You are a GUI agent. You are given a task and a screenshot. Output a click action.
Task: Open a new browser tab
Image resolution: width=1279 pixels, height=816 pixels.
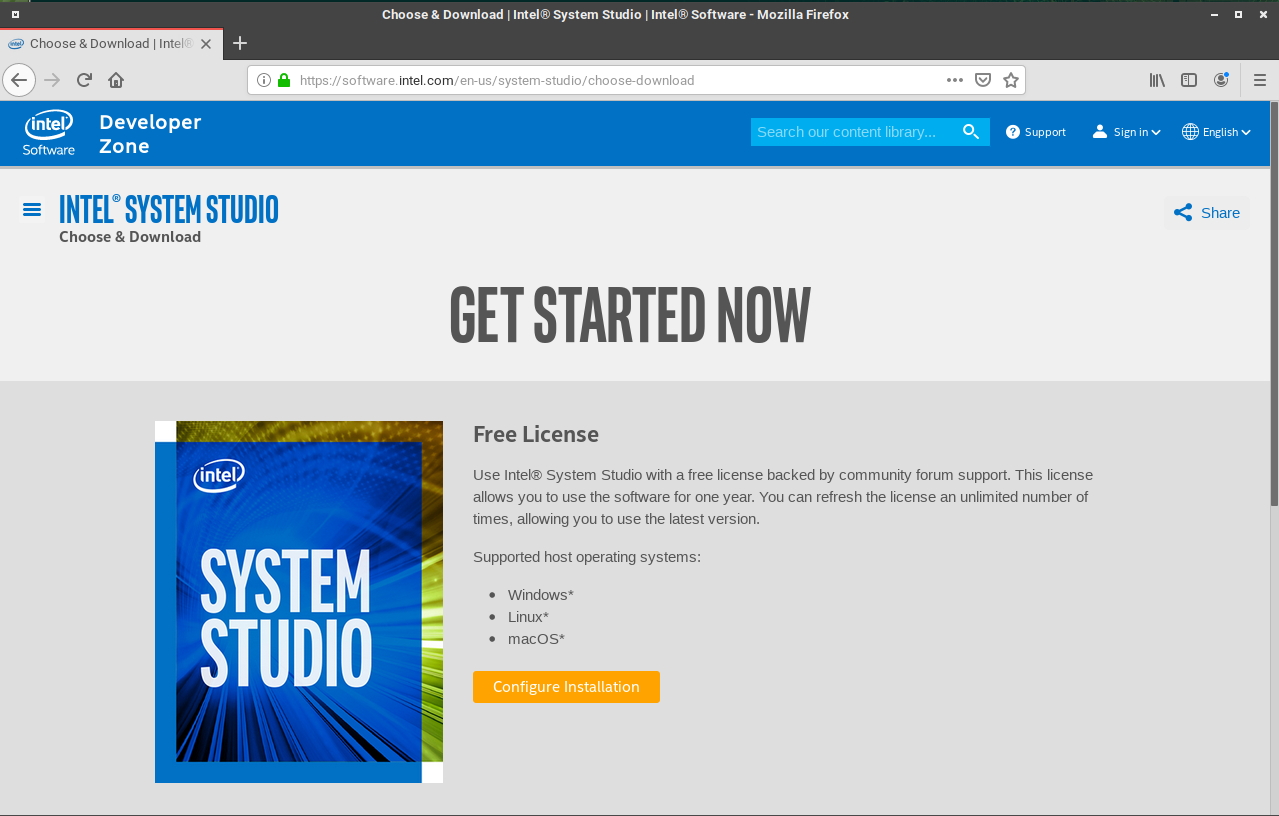click(240, 43)
